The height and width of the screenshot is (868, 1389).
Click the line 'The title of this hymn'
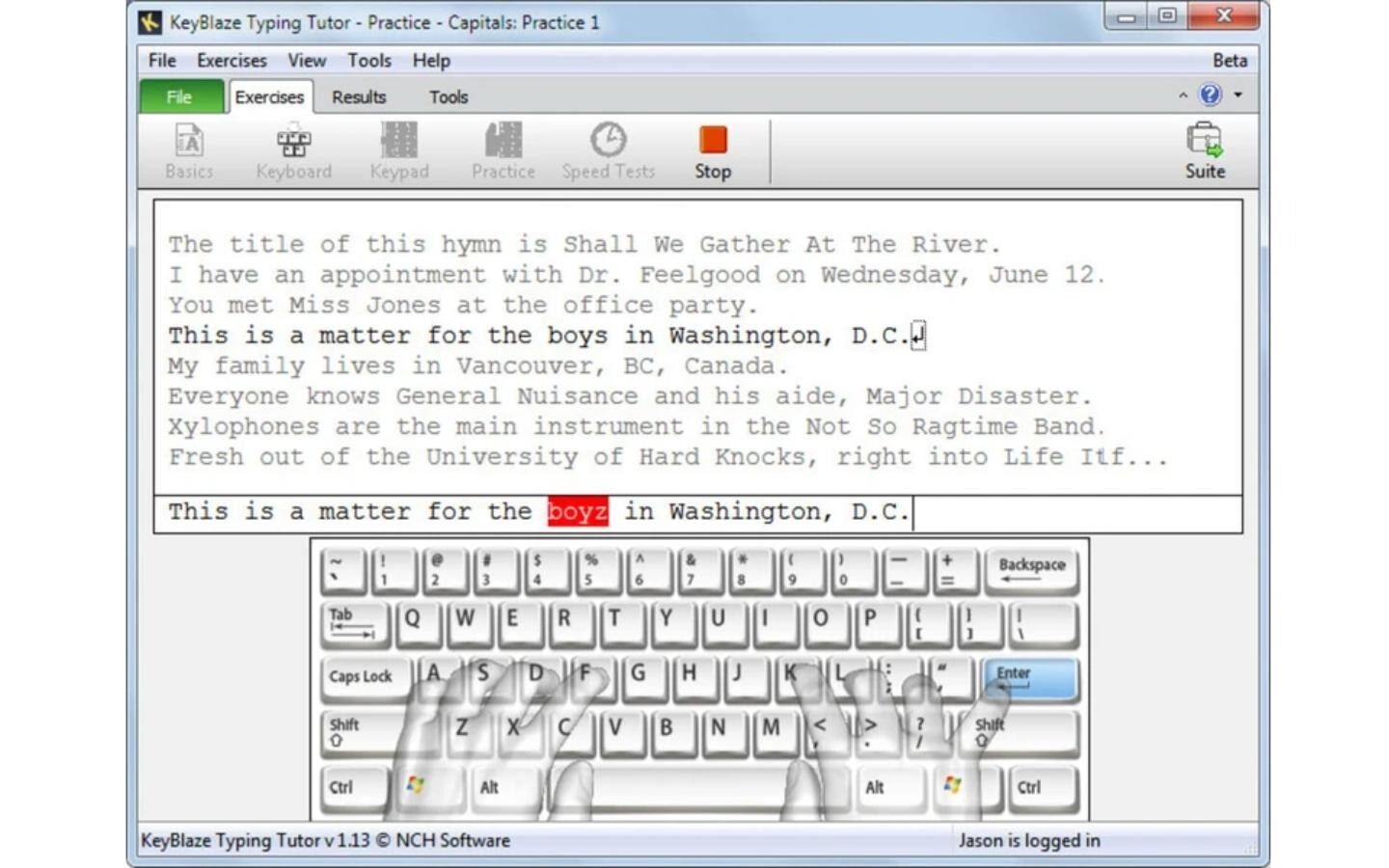[x=585, y=245]
